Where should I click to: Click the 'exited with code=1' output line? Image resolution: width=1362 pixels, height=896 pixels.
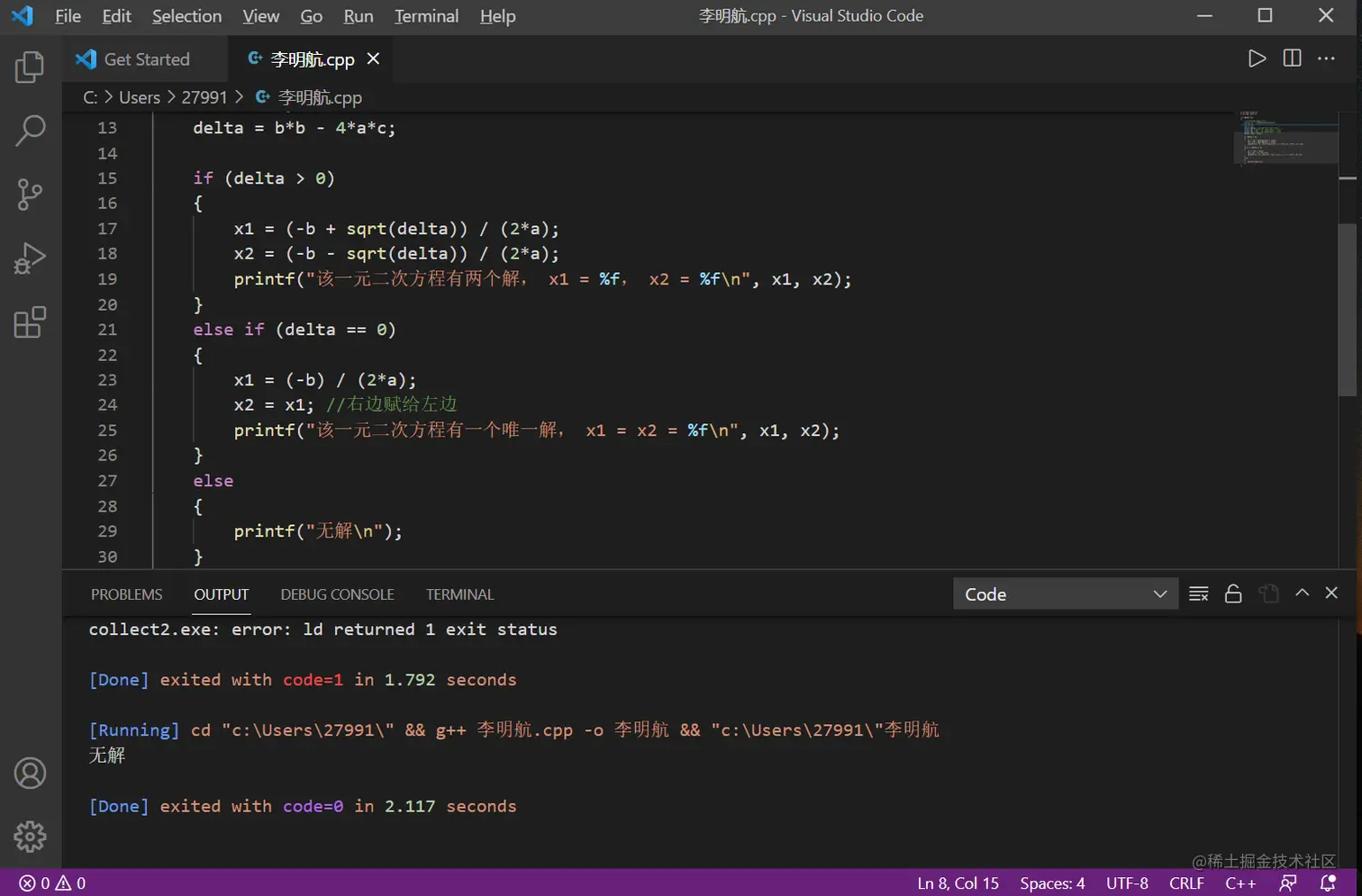tap(303, 680)
